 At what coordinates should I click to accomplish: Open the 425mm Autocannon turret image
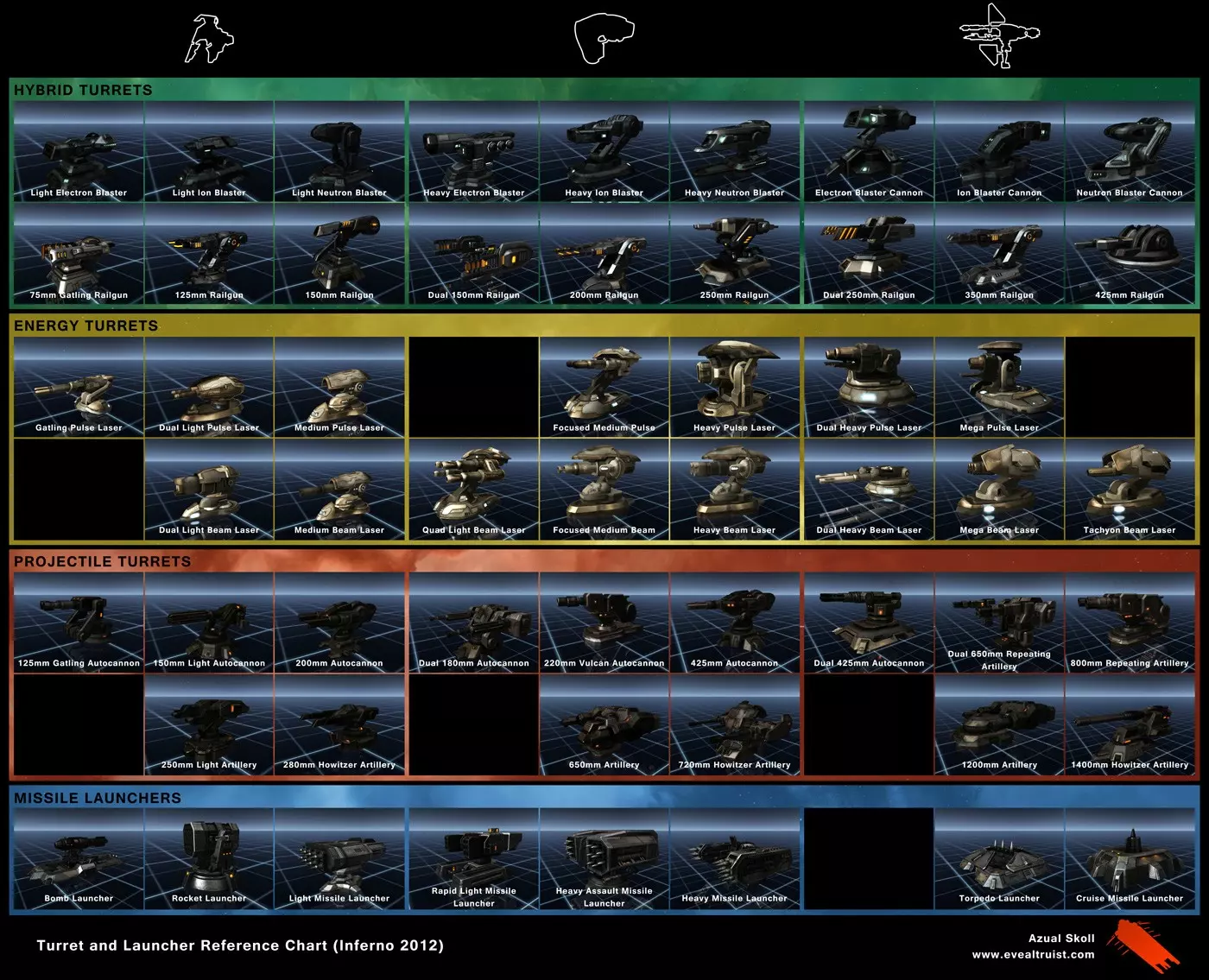735,623
